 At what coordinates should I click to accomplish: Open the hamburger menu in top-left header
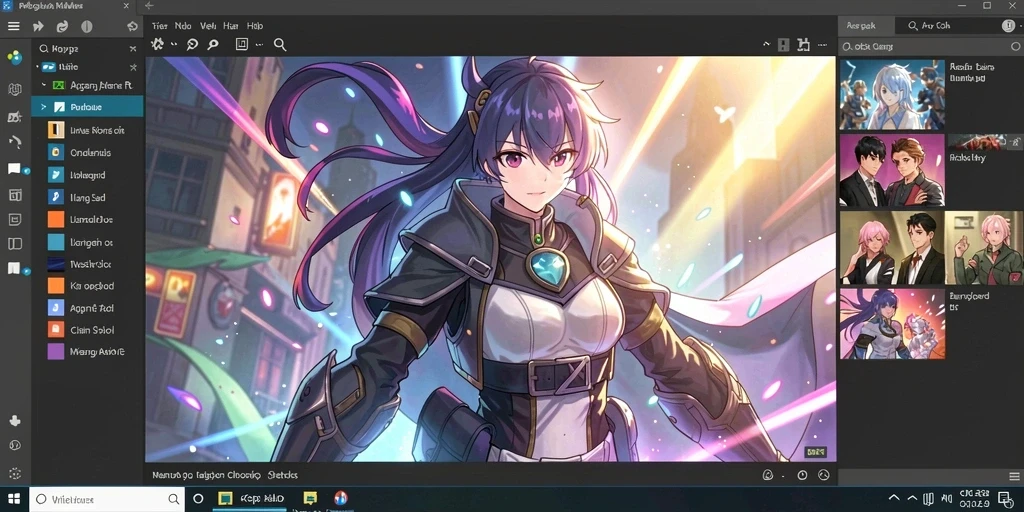[13, 27]
